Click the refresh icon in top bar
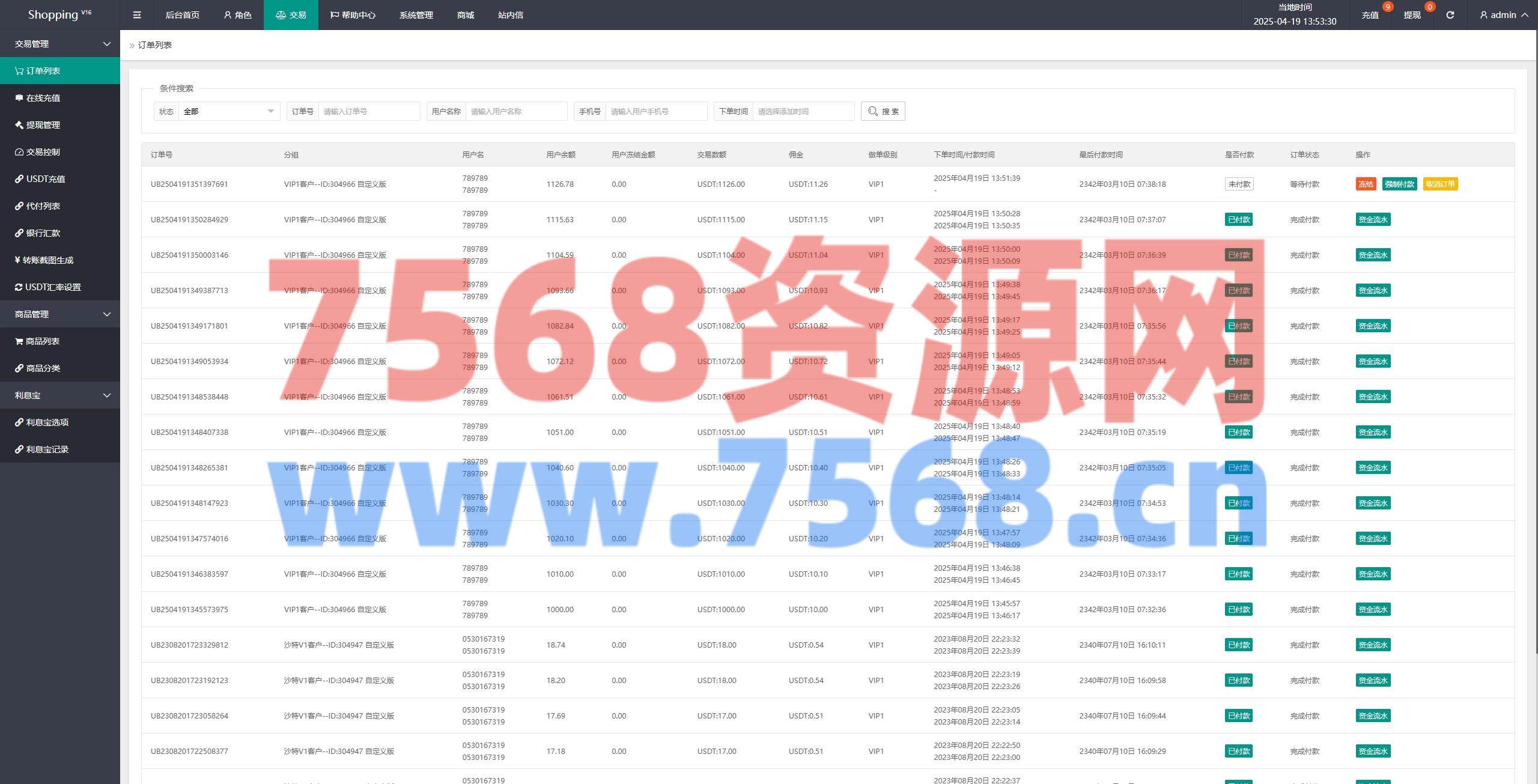Screen dimensions: 1538x784 point(1450,15)
